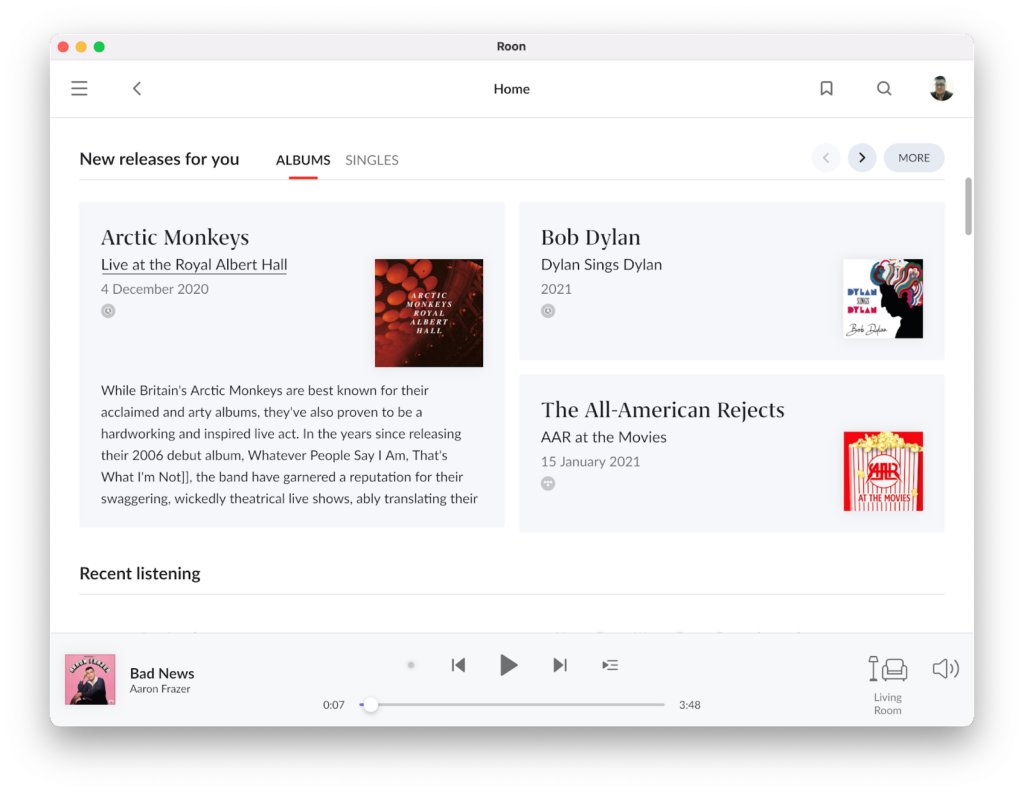Screen dimensions: 1024x793
Task: Show next new releases page
Action: pyautogui.click(x=862, y=157)
